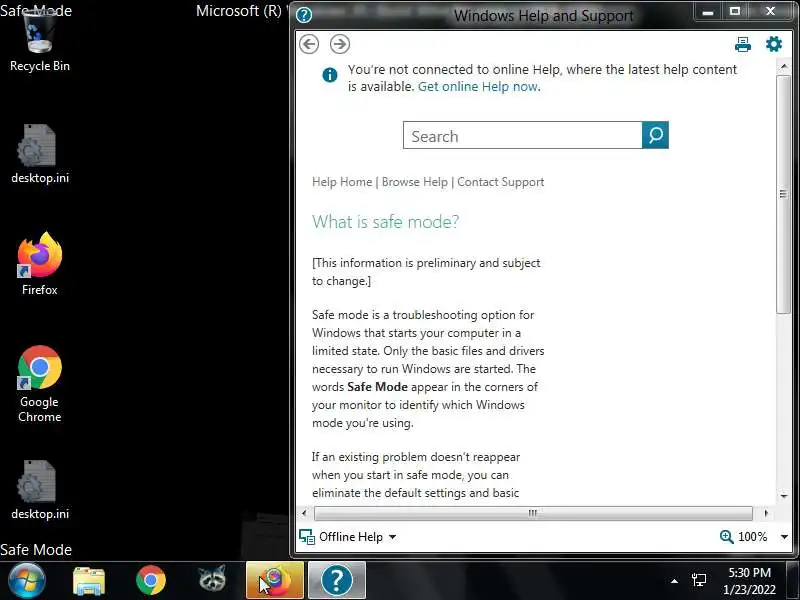Launch Chrome from the taskbar

pyautogui.click(x=151, y=581)
